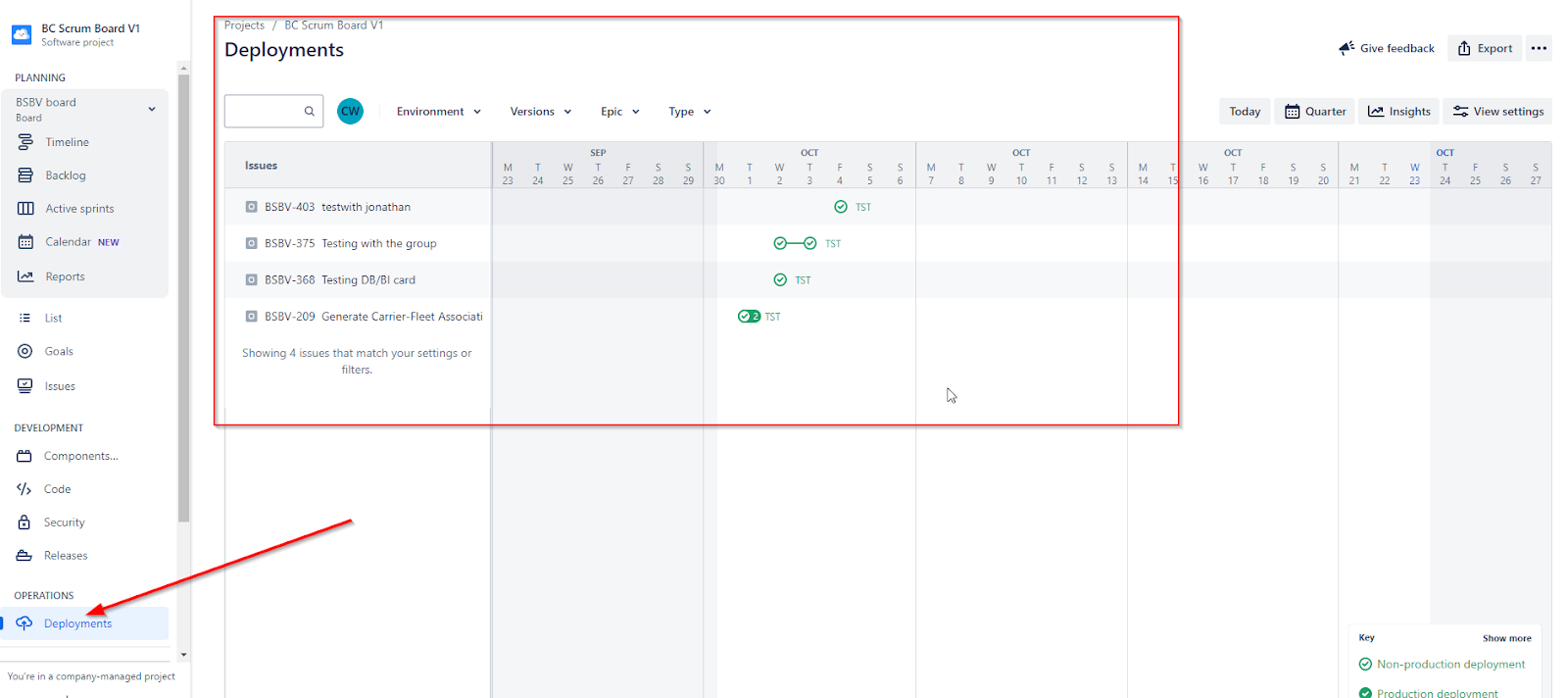Open the more actions ellipsis menu

click(x=1539, y=48)
